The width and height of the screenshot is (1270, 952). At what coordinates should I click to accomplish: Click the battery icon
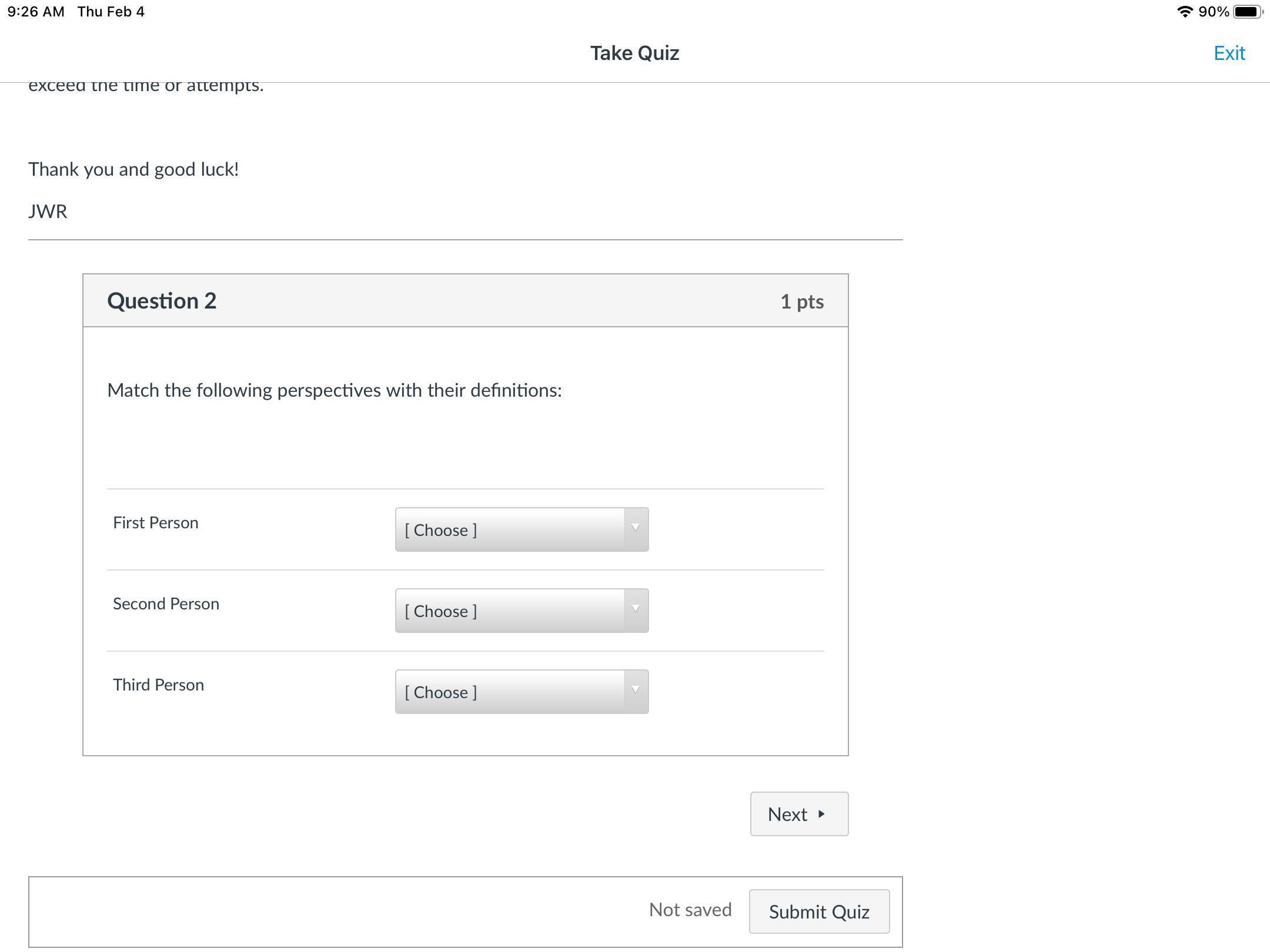click(1247, 12)
